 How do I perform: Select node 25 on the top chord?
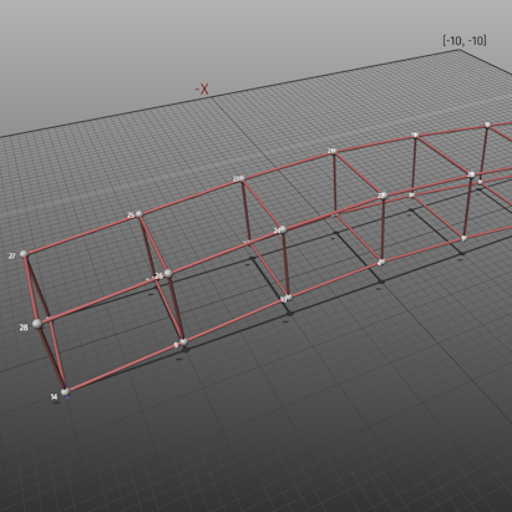[x=139, y=214]
